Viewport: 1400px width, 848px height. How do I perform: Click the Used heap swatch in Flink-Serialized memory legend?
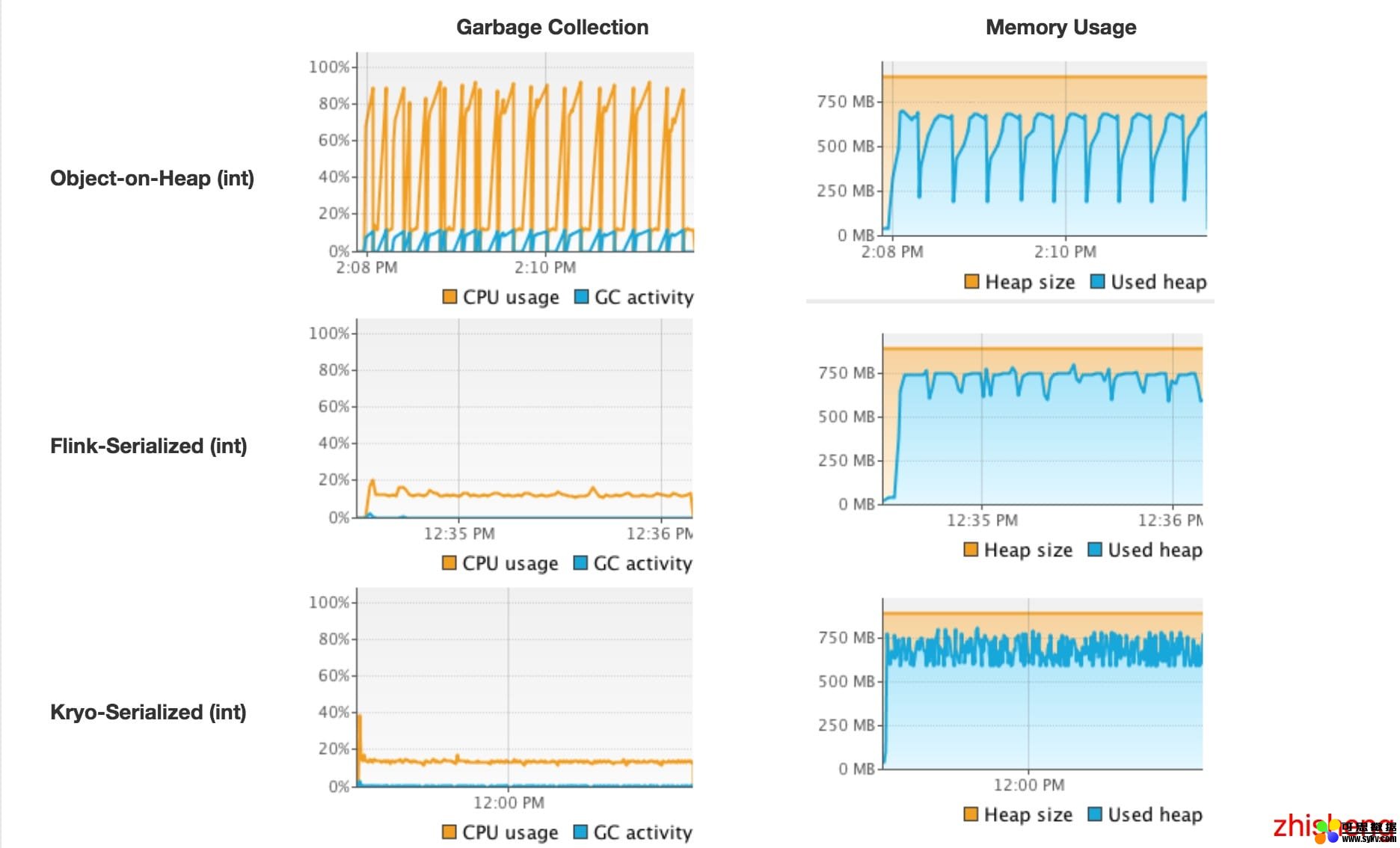click(x=1095, y=550)
